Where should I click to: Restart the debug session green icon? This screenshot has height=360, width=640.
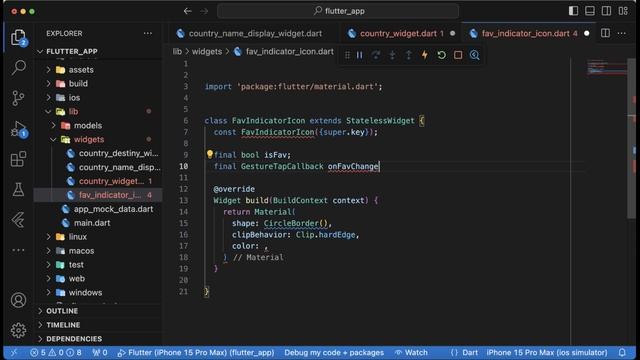coord(441,55)
